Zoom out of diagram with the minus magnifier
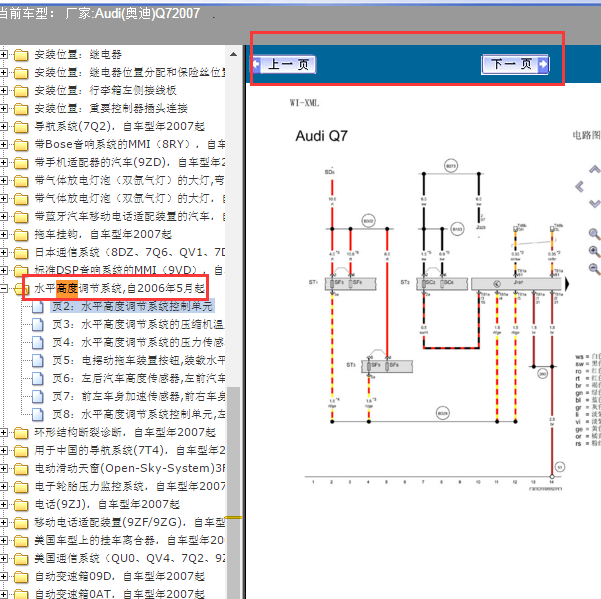 594,269
